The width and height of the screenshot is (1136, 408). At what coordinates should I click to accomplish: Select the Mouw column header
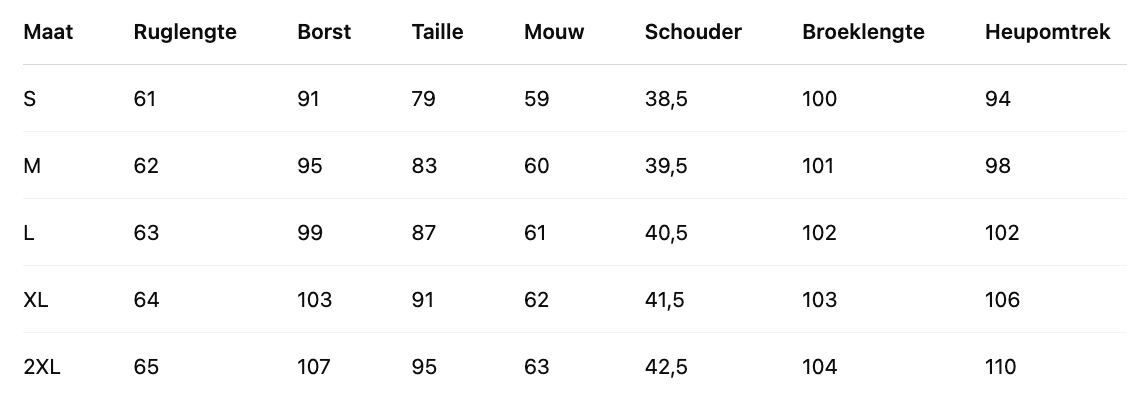coord(554,32)
